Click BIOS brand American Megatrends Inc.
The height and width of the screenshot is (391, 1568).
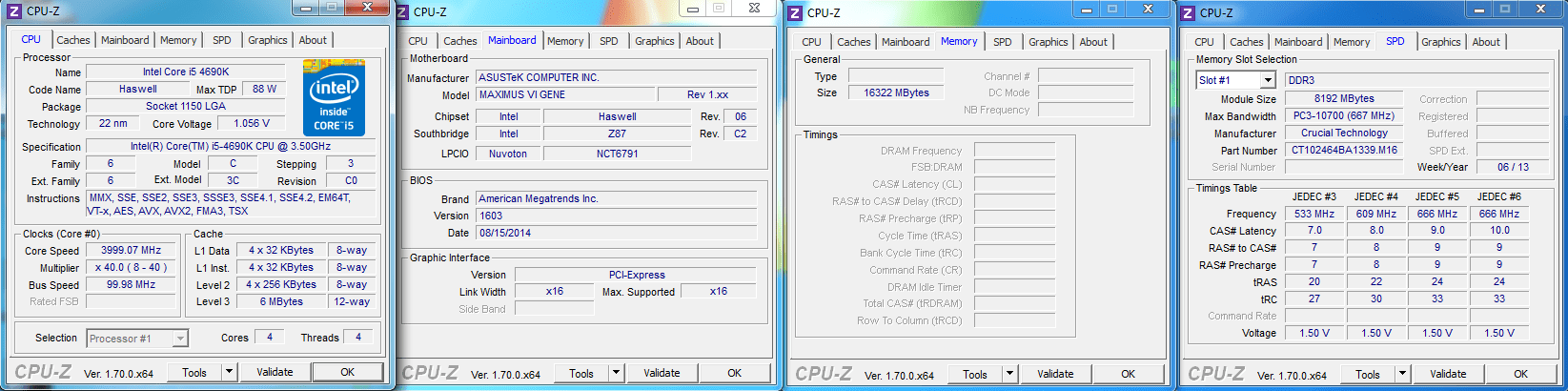tap(616, 198)
